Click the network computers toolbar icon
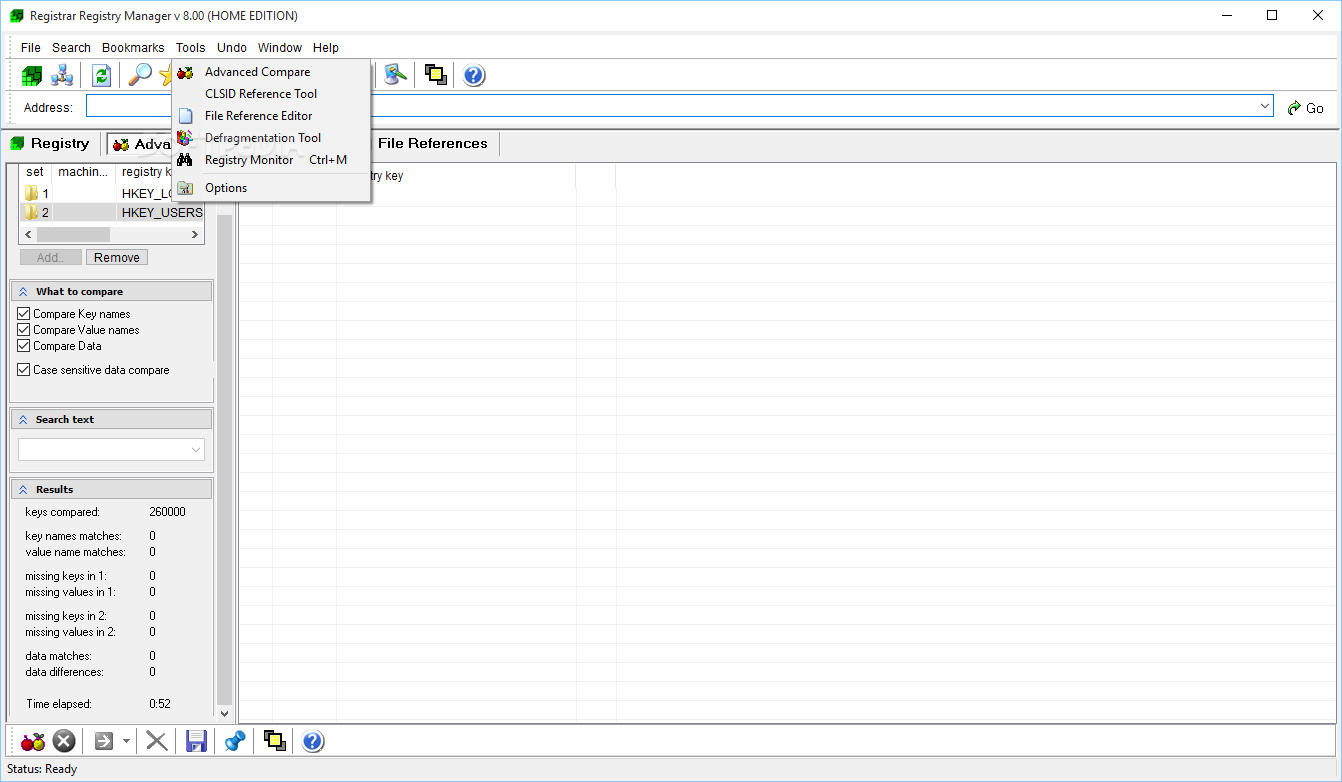Screen dimensions: 1342x782 (x=62, y=75)
